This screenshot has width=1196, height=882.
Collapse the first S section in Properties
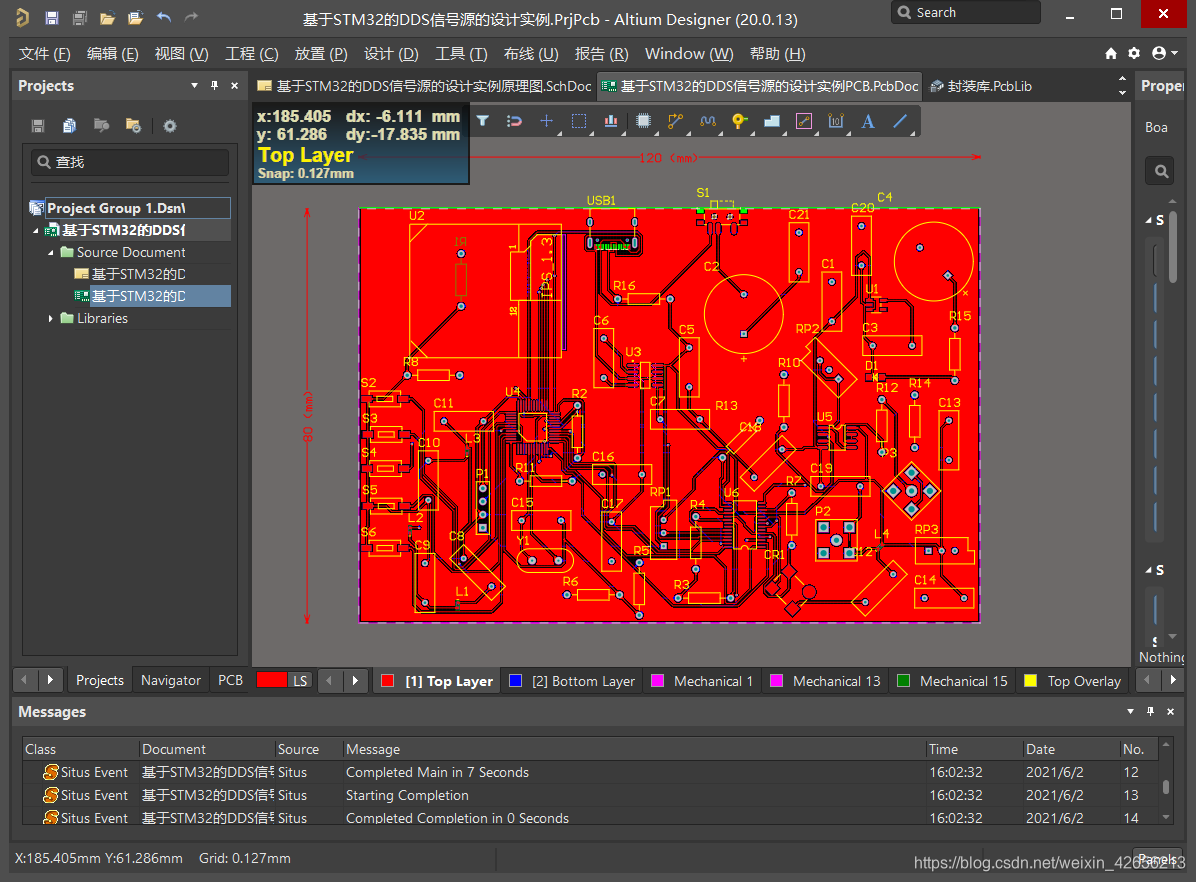click(x=1149, y=220)
